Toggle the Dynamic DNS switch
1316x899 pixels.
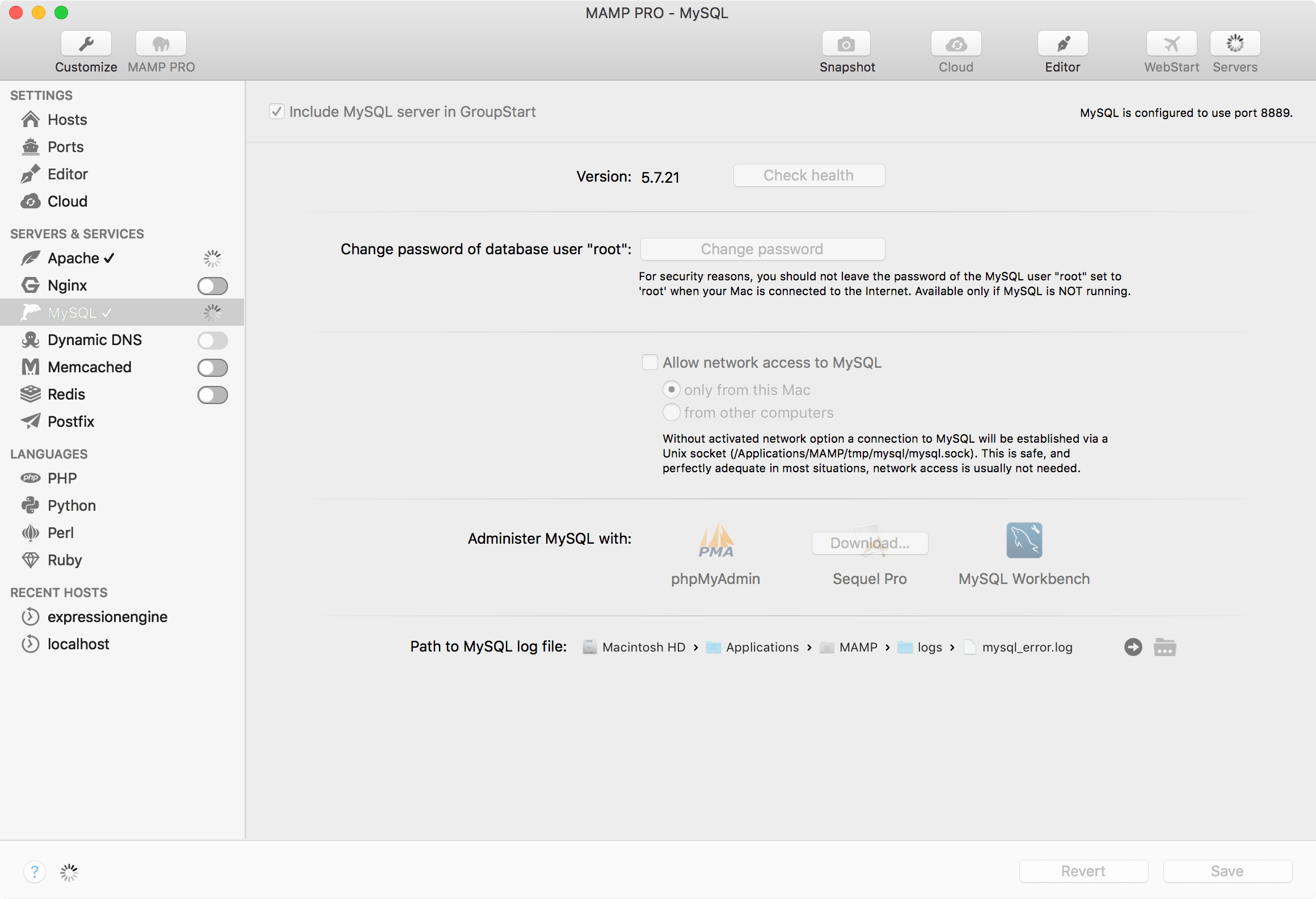tap(213, 341)
